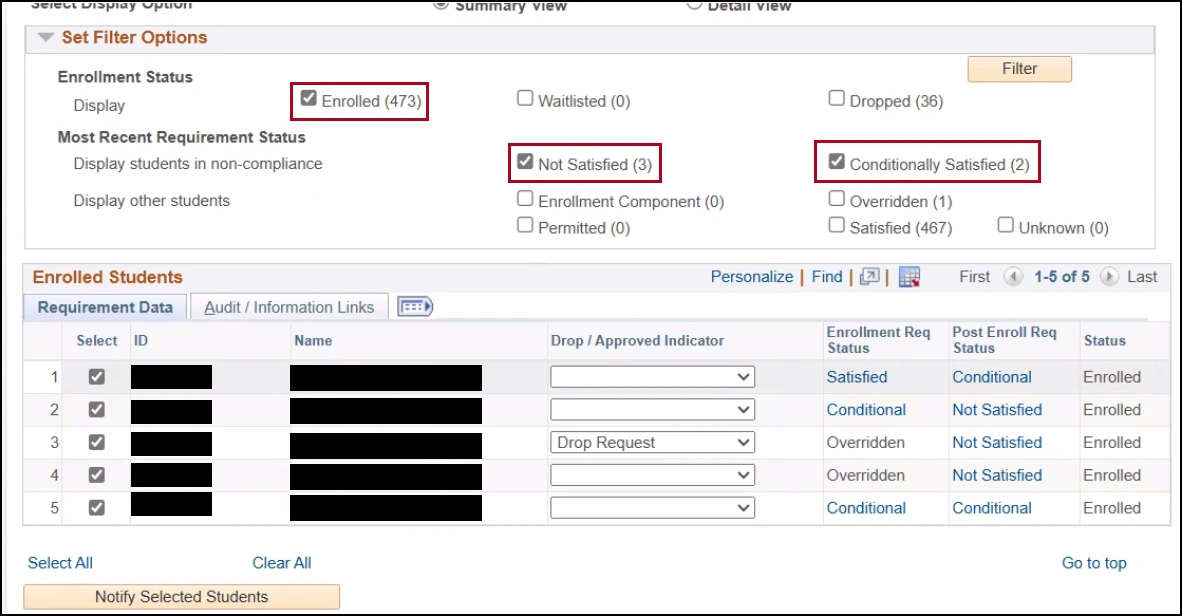Select the Summary View radio option
Viewport: 1182px width, 616px height.
[441, 5]
